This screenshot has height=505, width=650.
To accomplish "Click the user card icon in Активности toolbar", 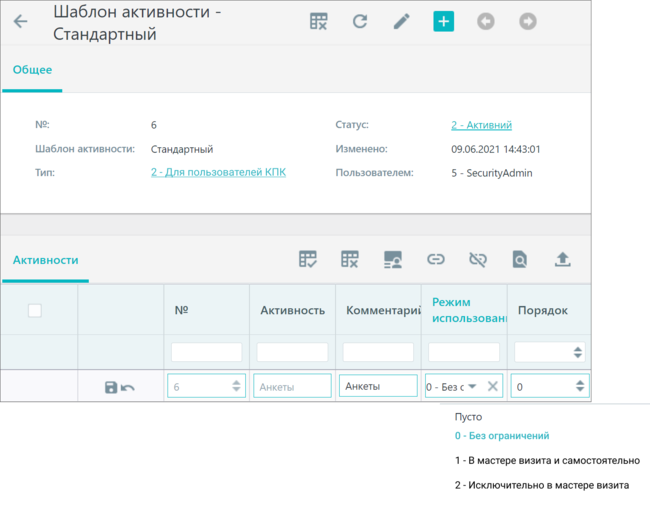I will (393, 260).
